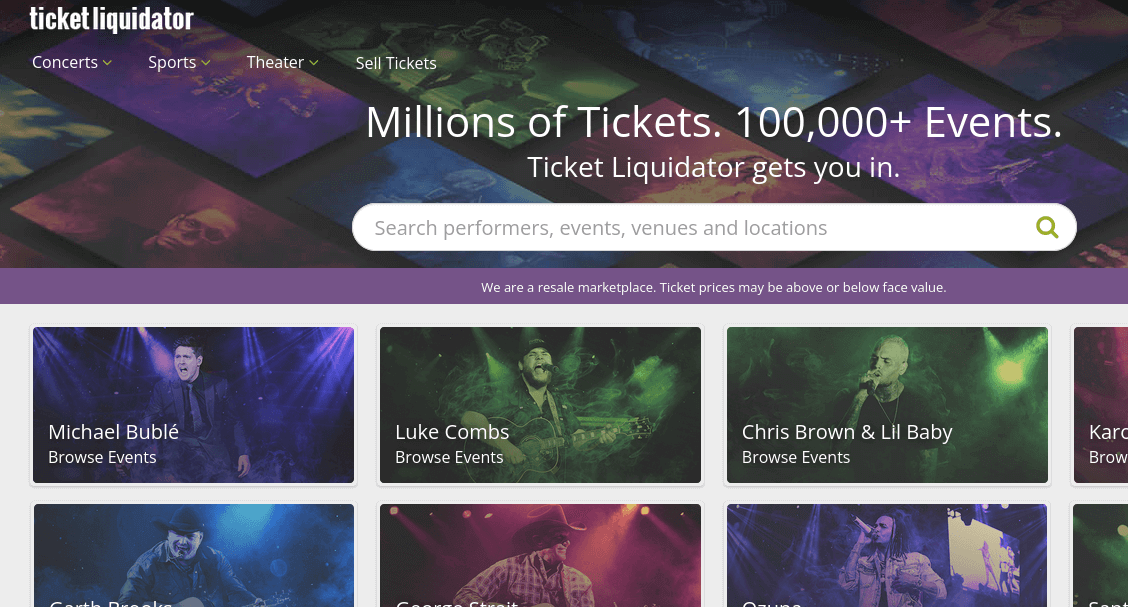Expand the Theater dropdown menu

tap(282, 62)
